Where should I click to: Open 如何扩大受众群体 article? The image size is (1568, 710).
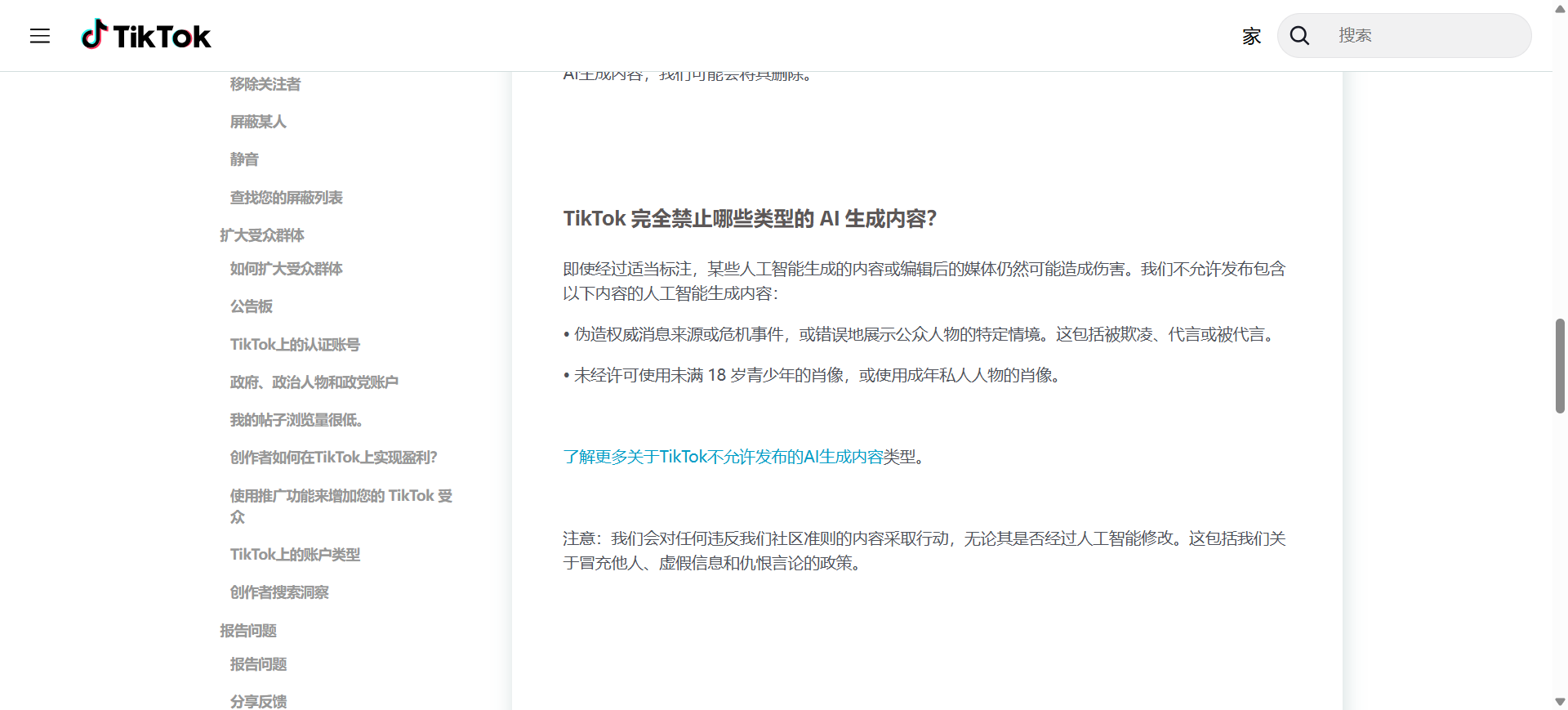(287, 269)
